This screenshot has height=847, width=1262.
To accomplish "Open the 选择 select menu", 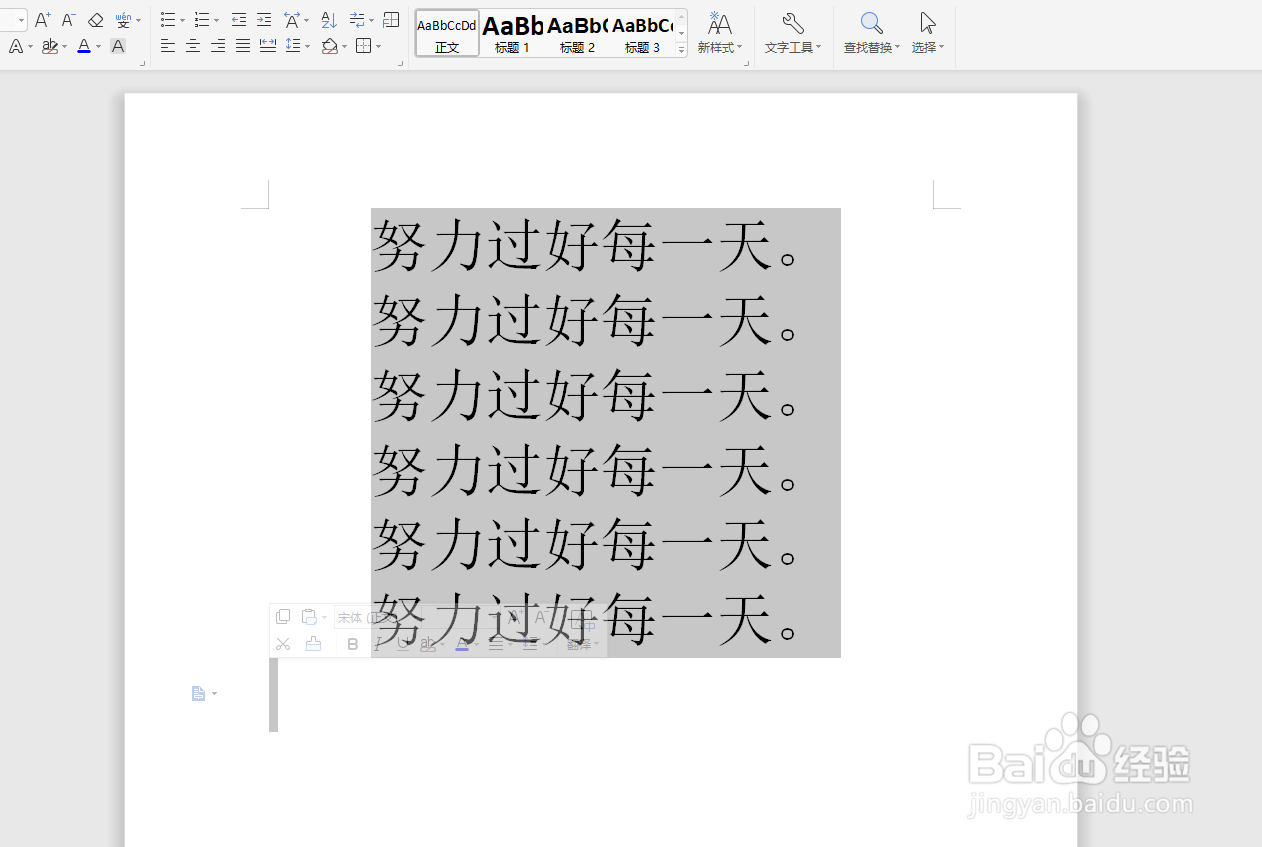I will click(x=928, y=33).
